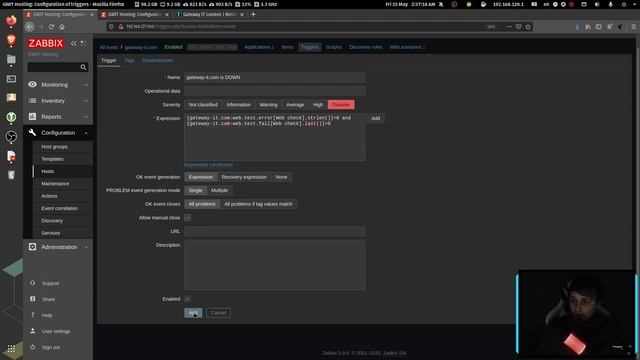Screen dimensions: 640x360
Task: Click Firefox home icon
Action: (x=62, y=27)
